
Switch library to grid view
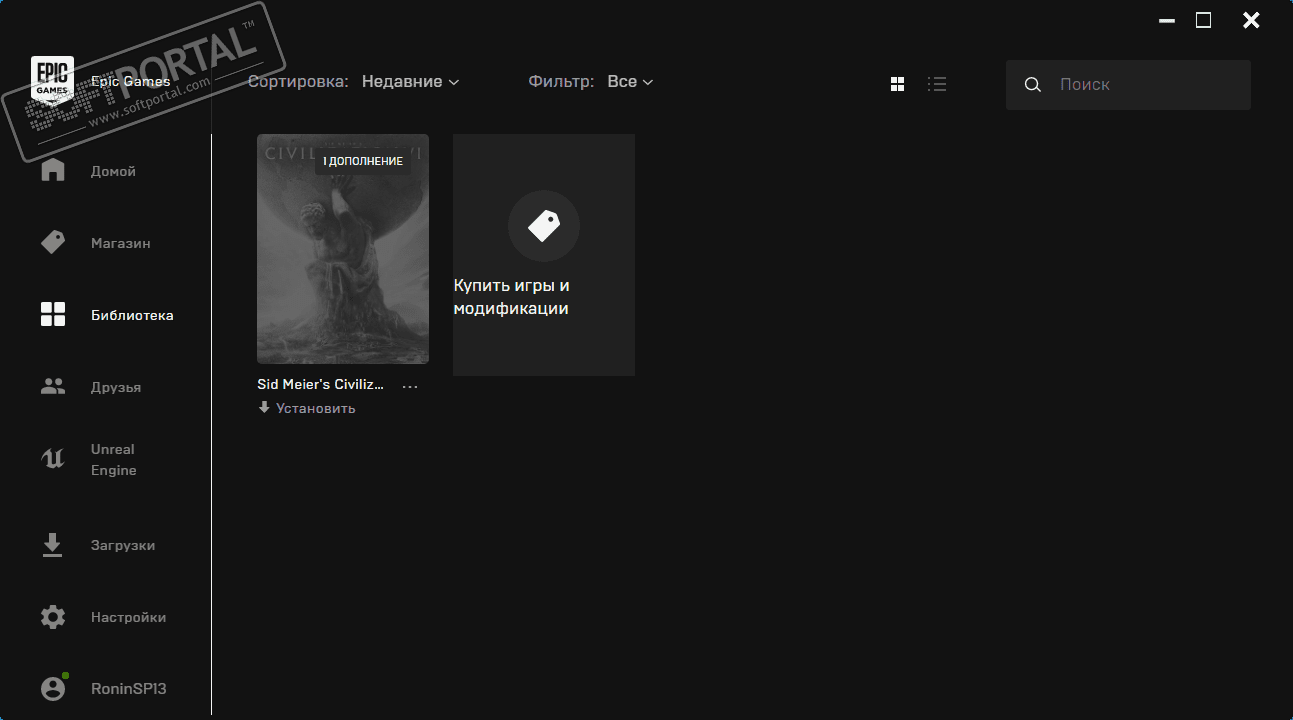tap(897, 84)
